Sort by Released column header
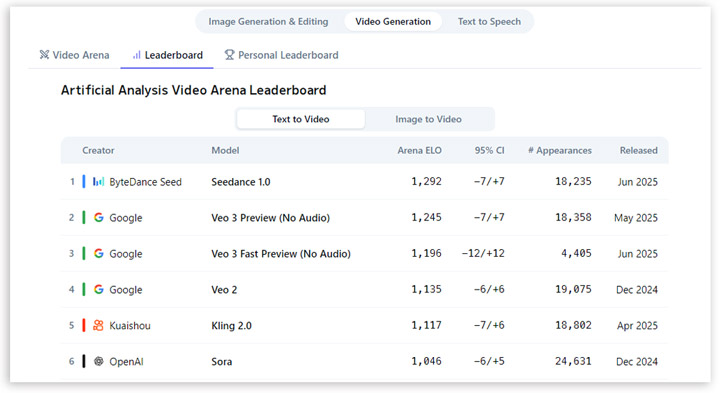 point(638,150)
